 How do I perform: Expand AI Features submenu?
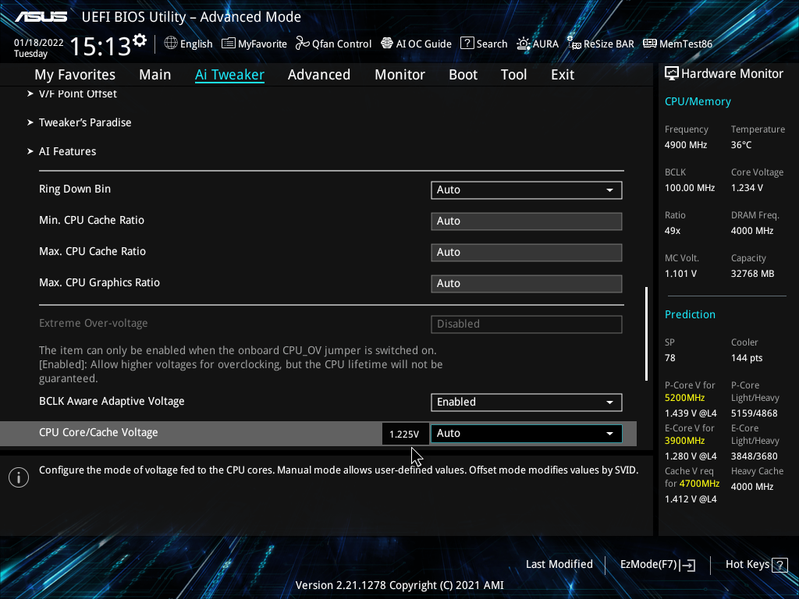[62, 152]
